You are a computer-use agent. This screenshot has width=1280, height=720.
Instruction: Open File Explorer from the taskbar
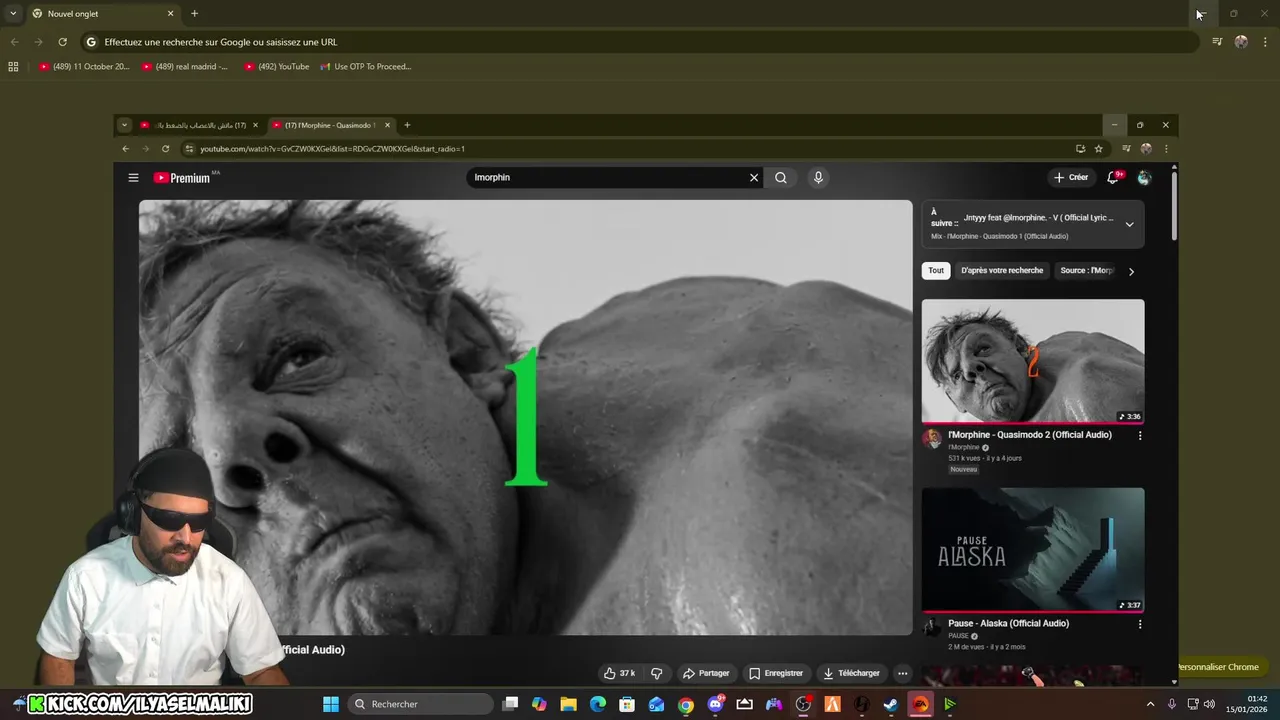[x=568, y=704]
